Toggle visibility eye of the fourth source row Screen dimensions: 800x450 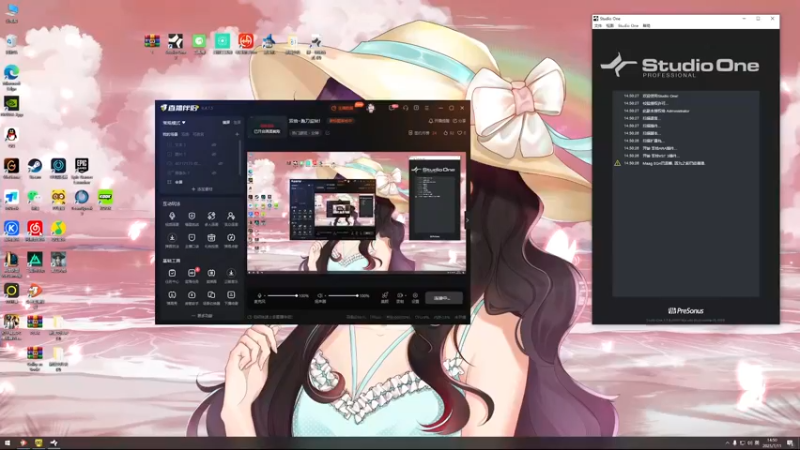point(214,172)
